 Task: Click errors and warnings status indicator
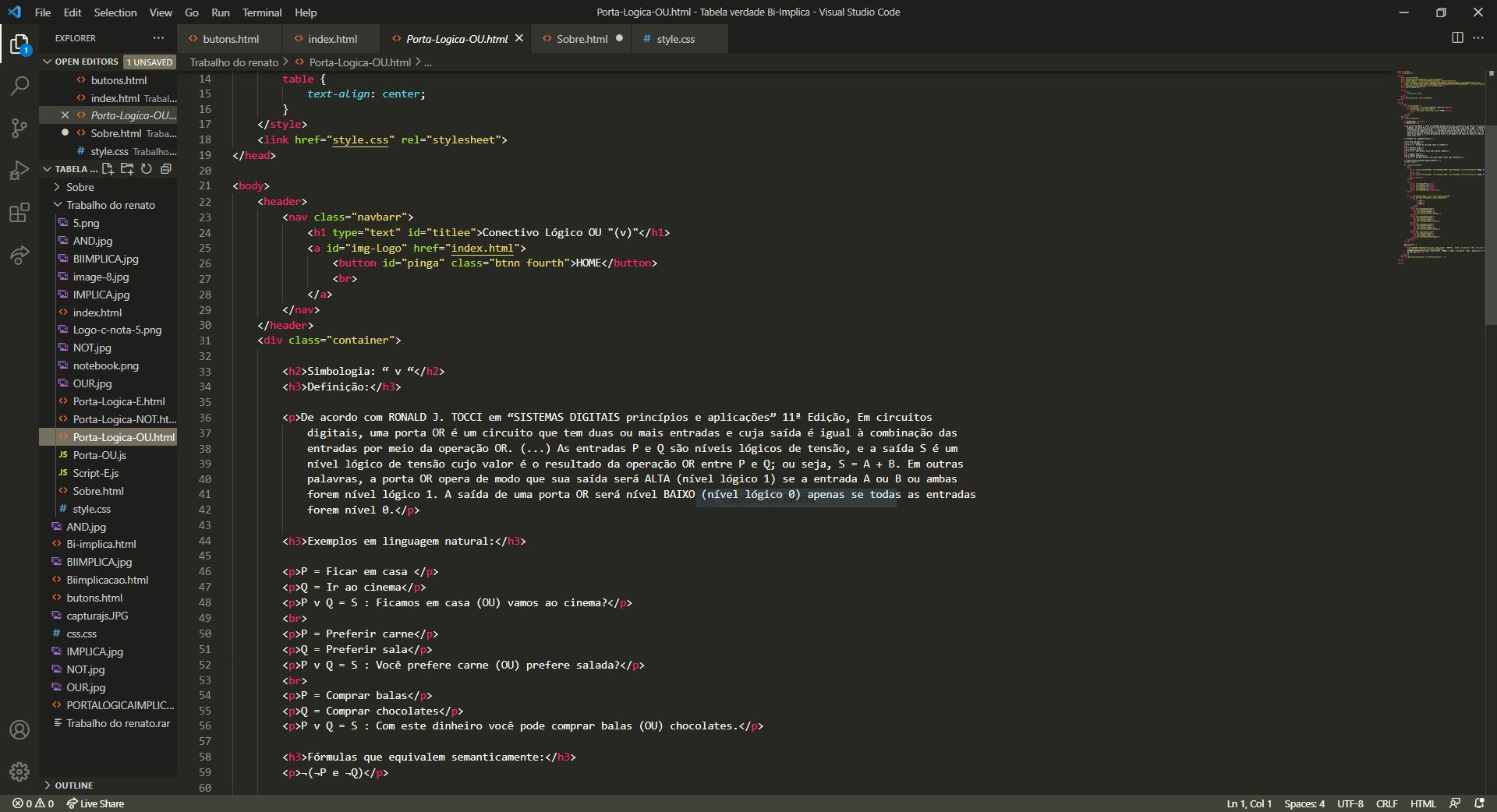(x=33, y=803)
